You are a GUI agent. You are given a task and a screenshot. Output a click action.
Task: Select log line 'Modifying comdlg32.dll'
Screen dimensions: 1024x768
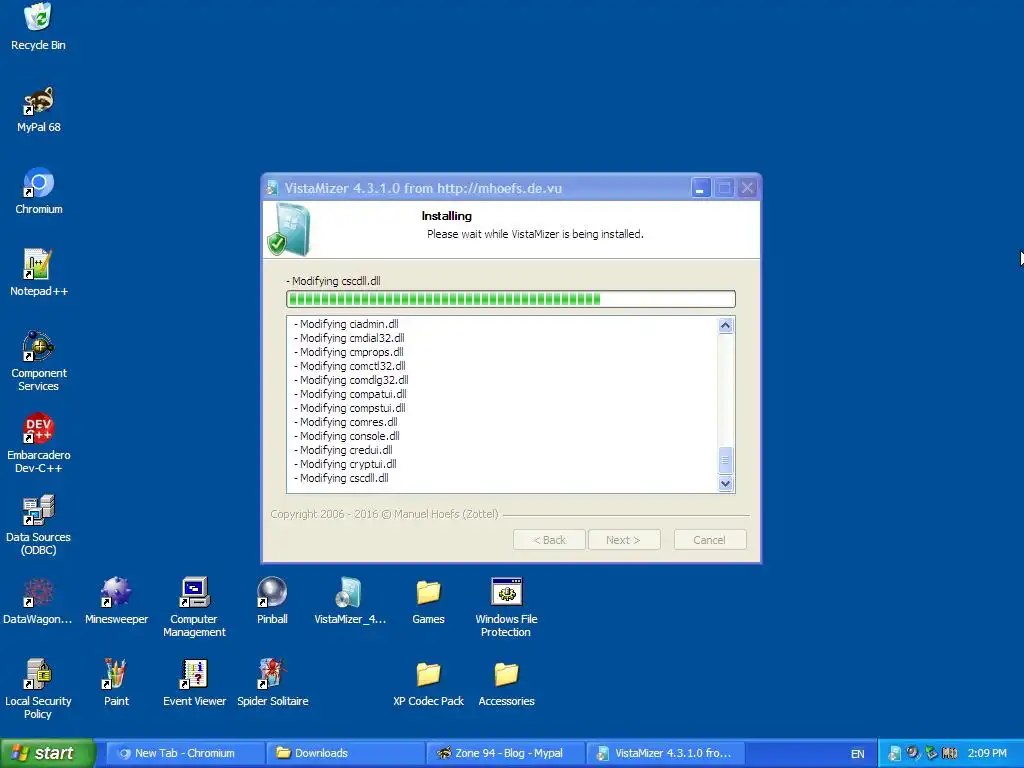[351, 380]
